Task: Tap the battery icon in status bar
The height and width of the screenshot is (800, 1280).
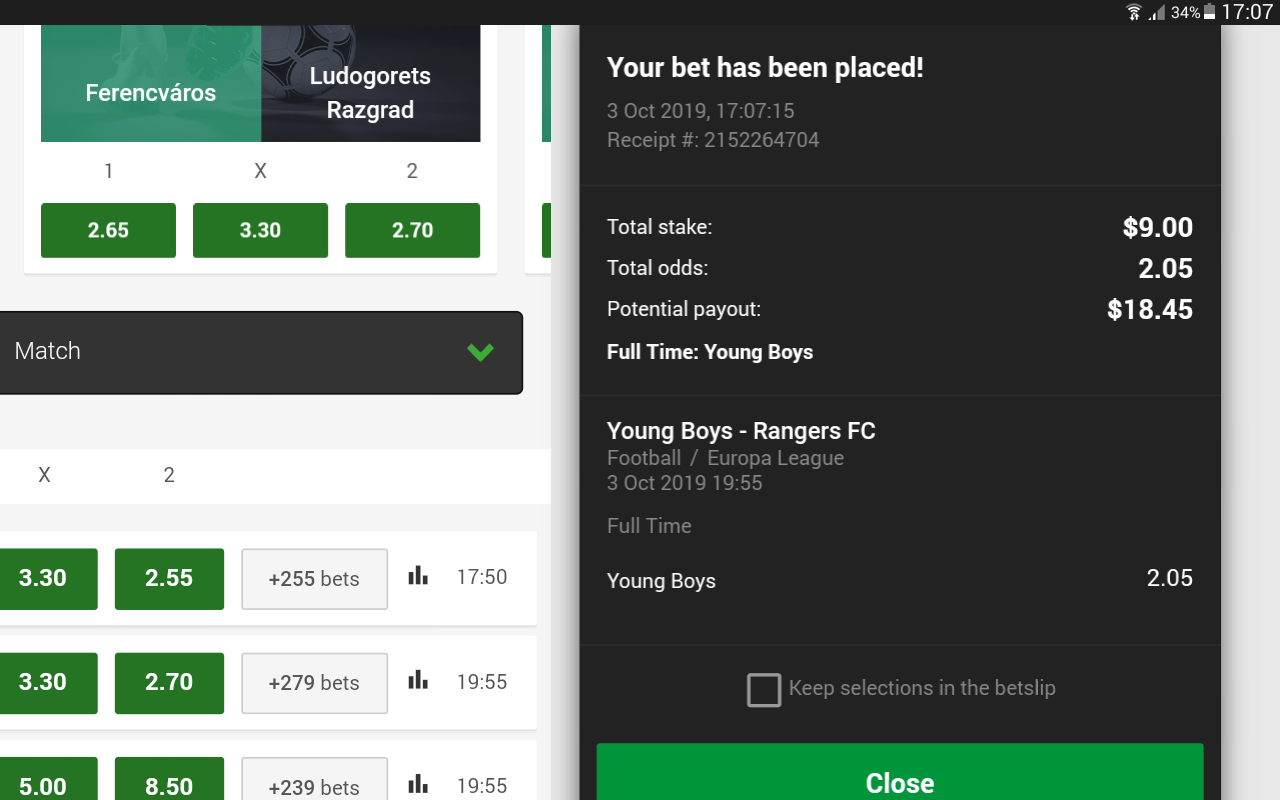Action: pos(1210,12)
